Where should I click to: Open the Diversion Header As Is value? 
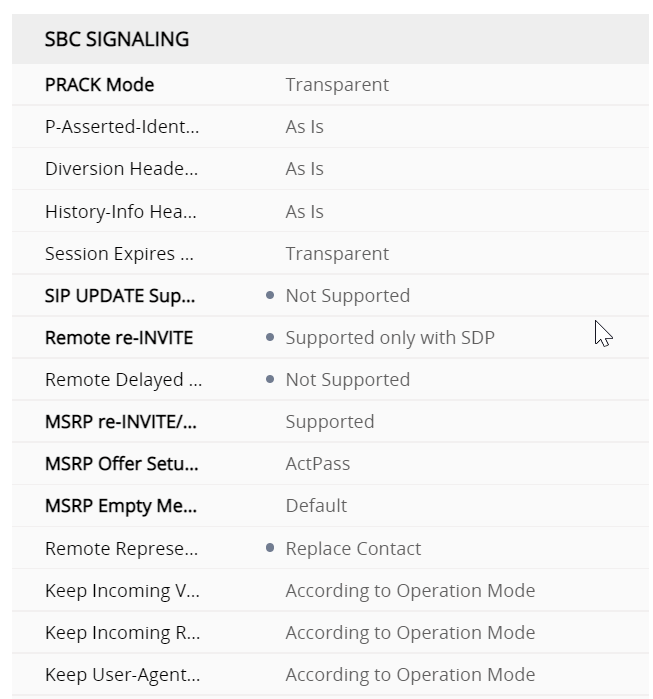[x=304, y=169]
